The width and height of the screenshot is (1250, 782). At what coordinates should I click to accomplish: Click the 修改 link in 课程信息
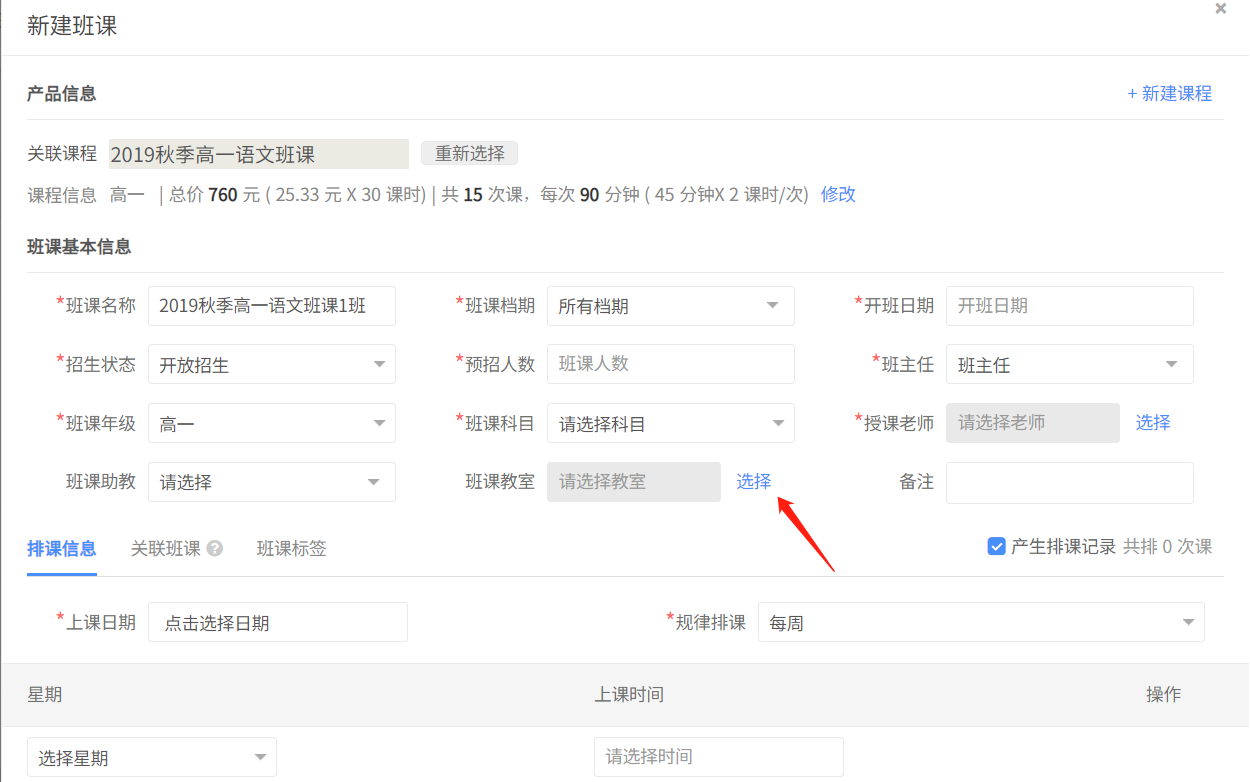[838, 194]
